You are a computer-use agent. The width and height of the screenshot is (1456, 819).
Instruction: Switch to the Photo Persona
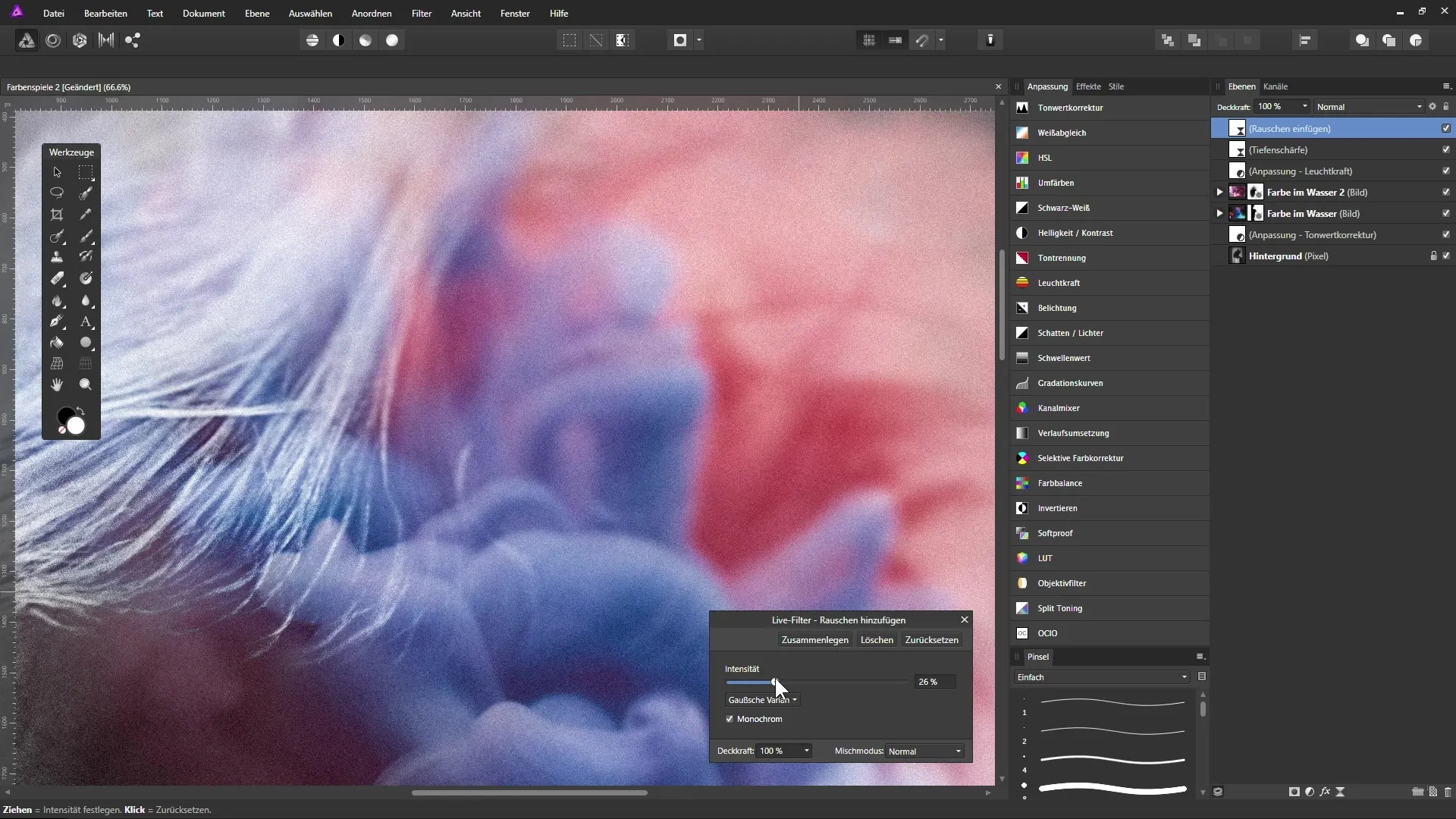click(x=27, y=41)
